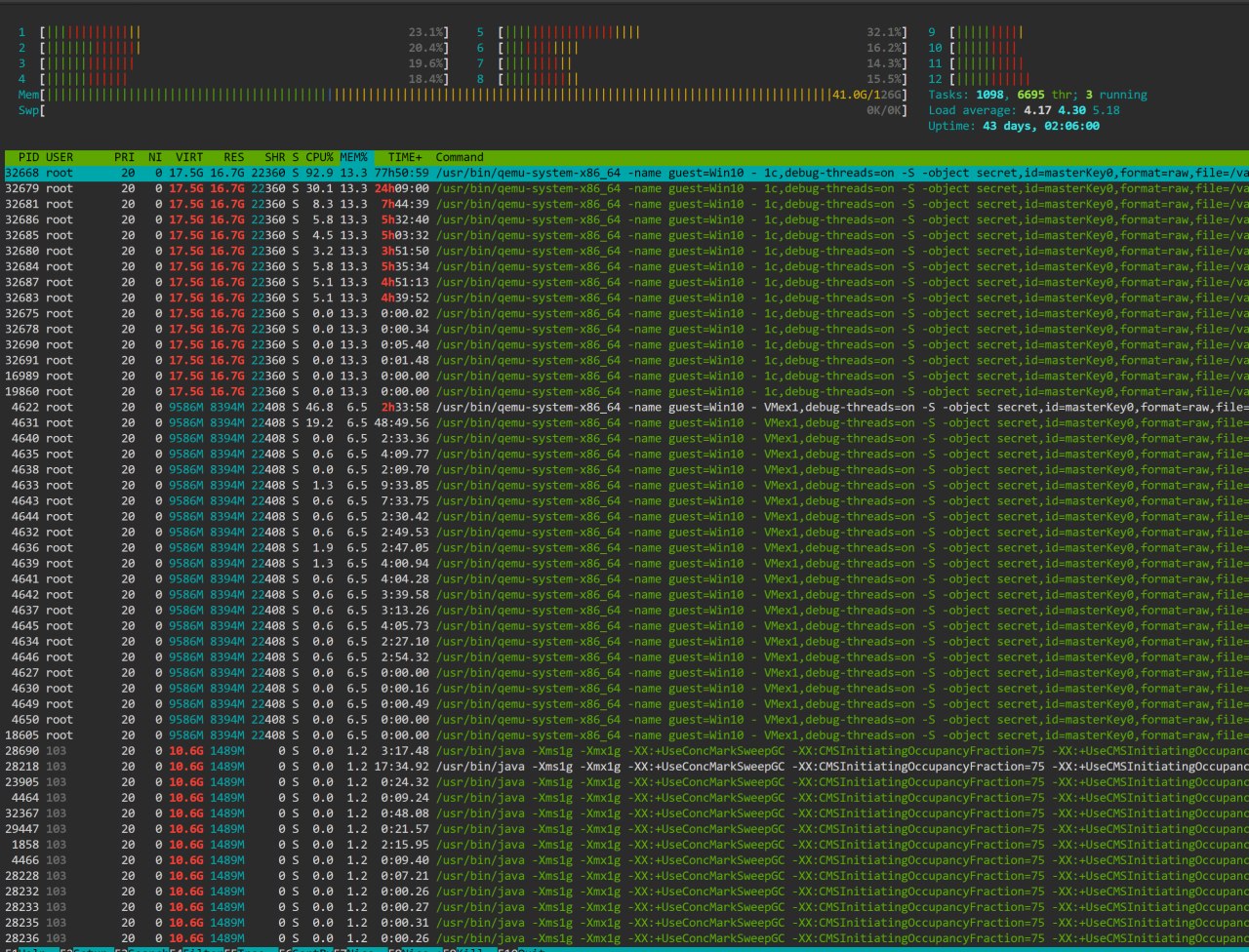The height and width of the screenshot is (952, 1249).
Task: Click the NI column header
Action: tap(155, 157)
